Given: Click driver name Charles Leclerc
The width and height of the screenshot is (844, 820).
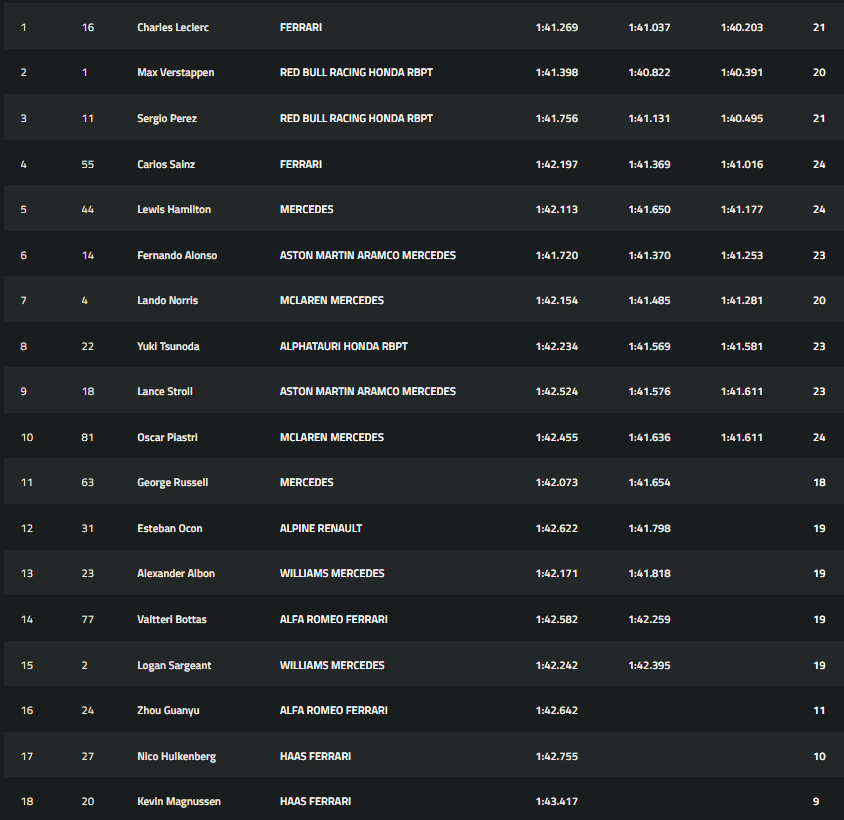Looking at the screenshot, I should (174, 27).
